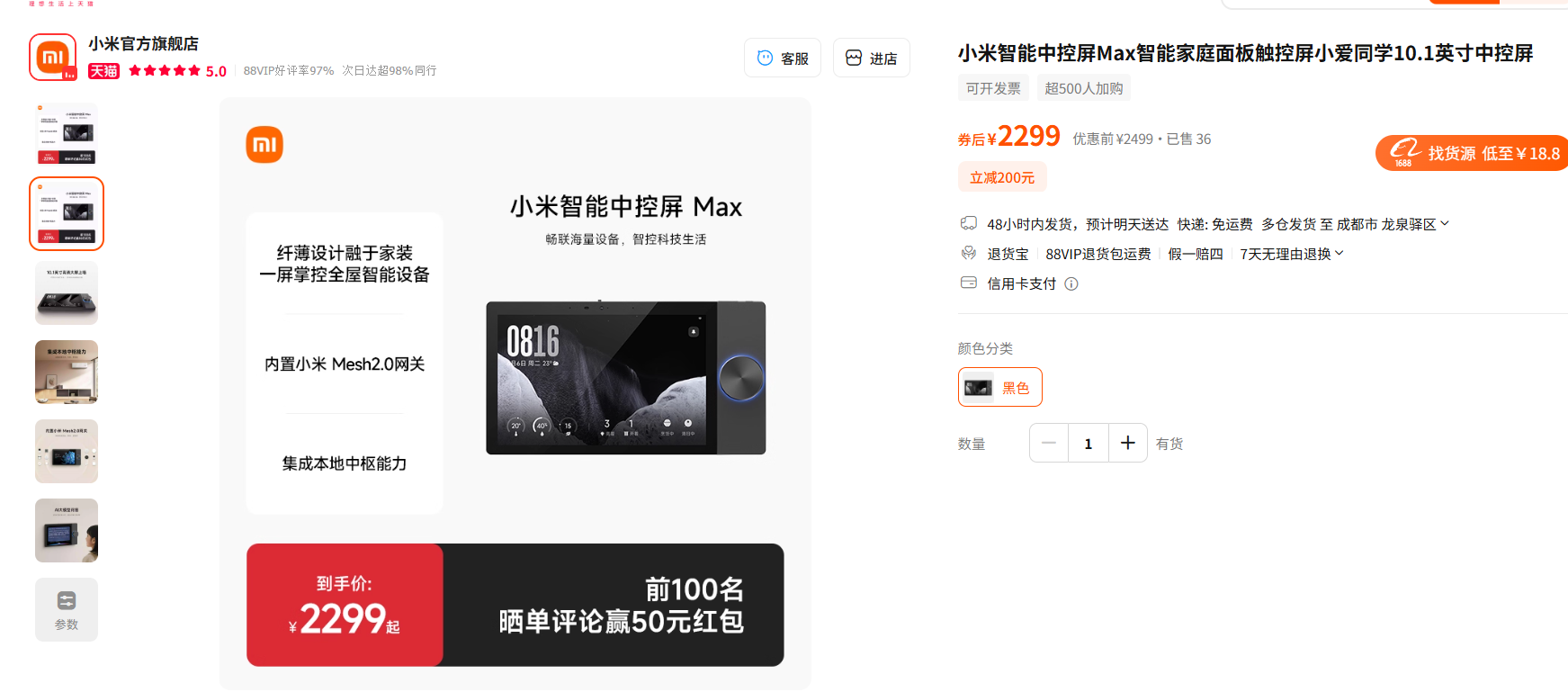Click the quantity input field
The width and height of the screenshot is (1568, 692).
[1089, 443]
